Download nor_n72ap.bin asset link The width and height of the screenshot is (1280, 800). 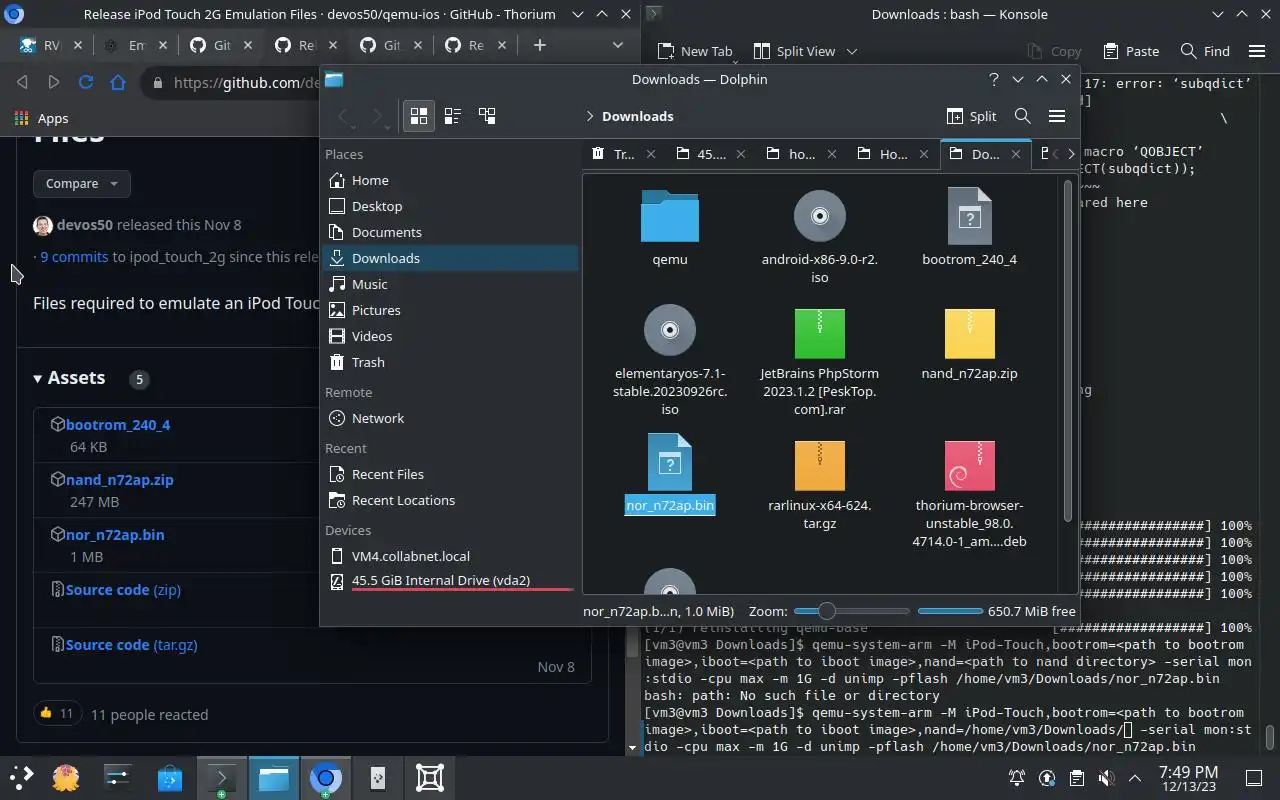coord(115,534)
